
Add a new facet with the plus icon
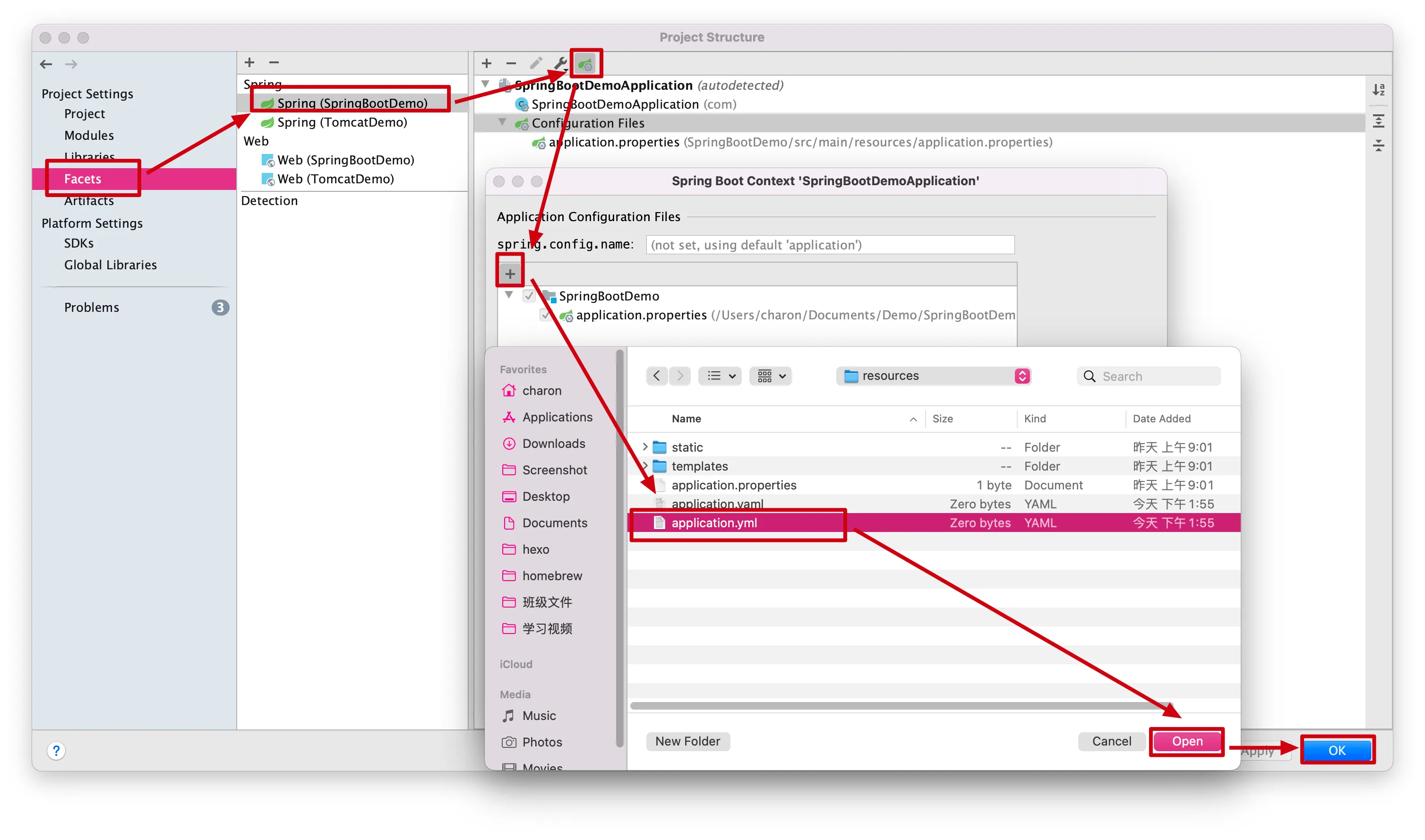[249, 62]
